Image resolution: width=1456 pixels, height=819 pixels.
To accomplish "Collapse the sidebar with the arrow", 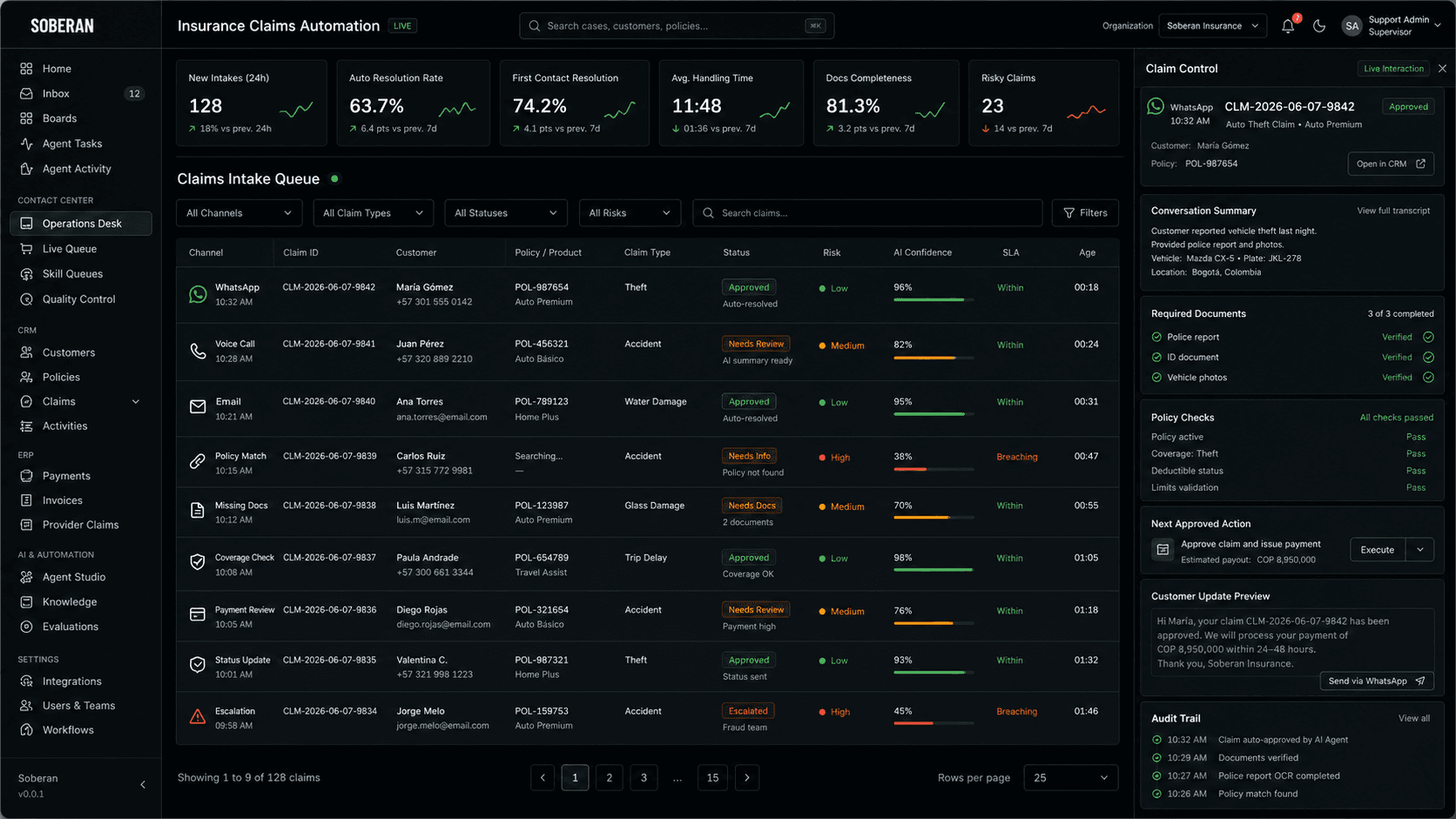I will [143, 785].
